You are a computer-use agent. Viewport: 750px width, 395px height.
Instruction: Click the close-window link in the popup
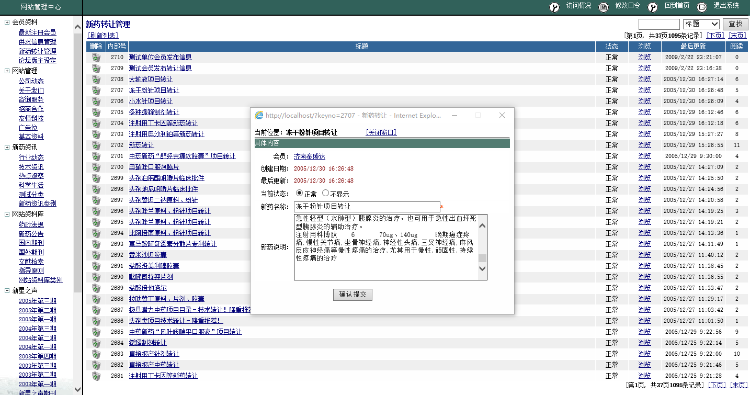(x=381, y=132)
